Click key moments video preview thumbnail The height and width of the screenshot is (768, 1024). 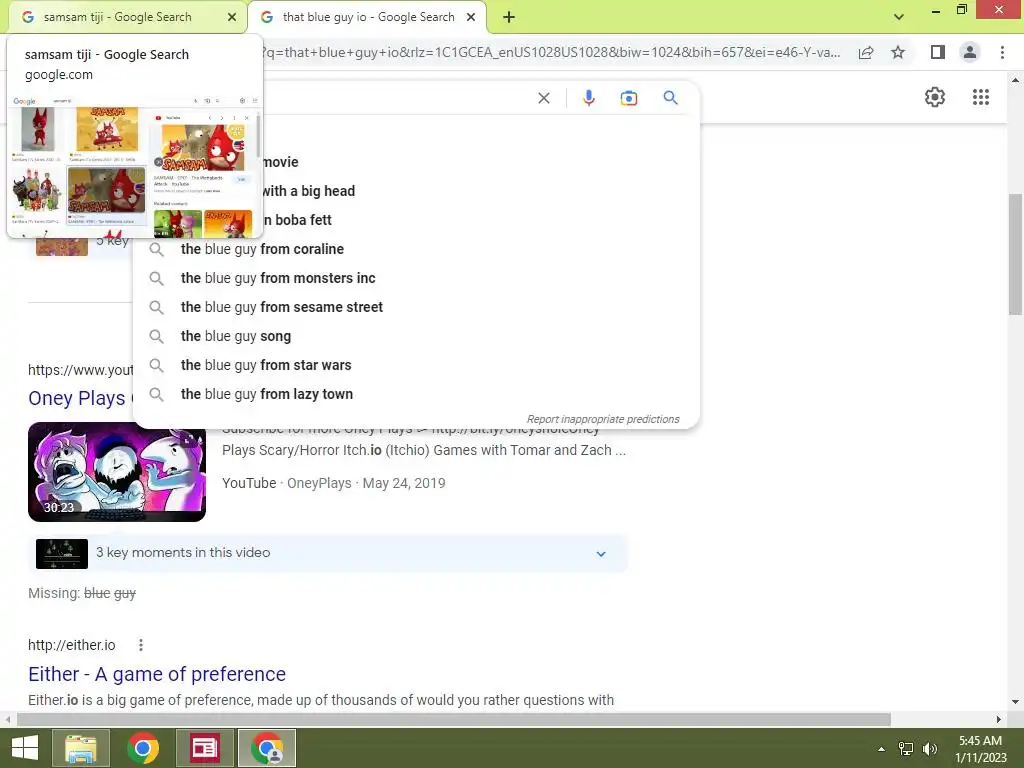click(61, 554)
